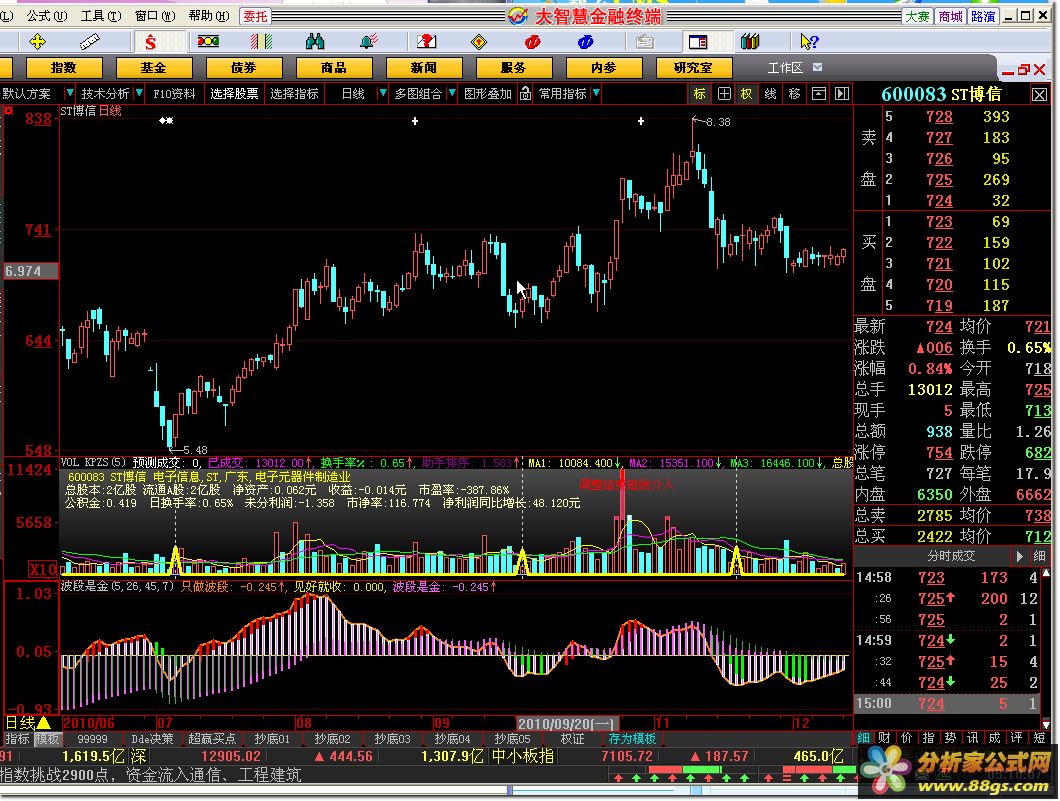Viewport: 1060px width, 801px height.
Task: Click the lock icon beside 图形叠加
Action: [525, 94]
